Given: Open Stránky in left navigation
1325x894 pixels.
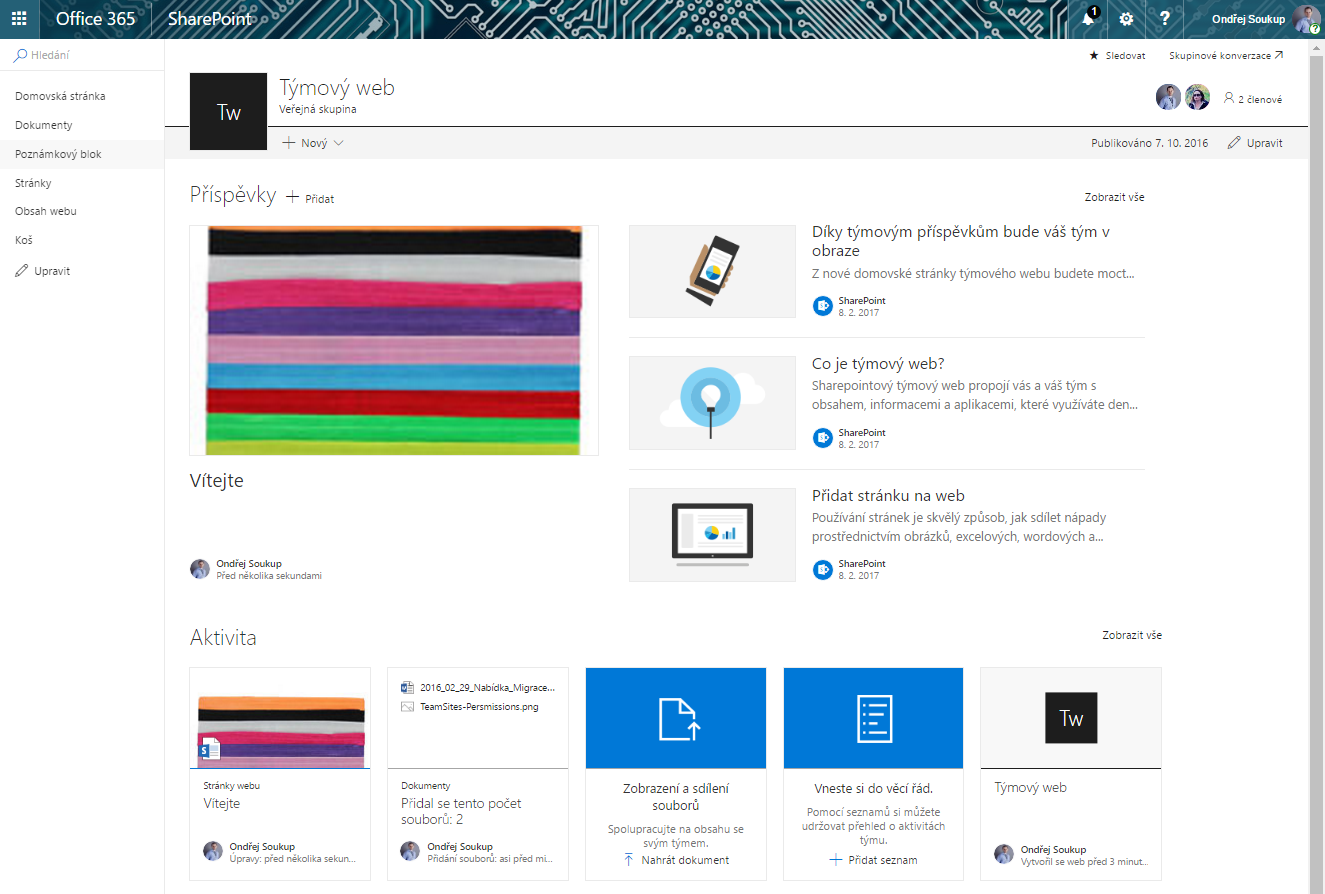Looking at the screenshot, I should click(x=33, y=183).
